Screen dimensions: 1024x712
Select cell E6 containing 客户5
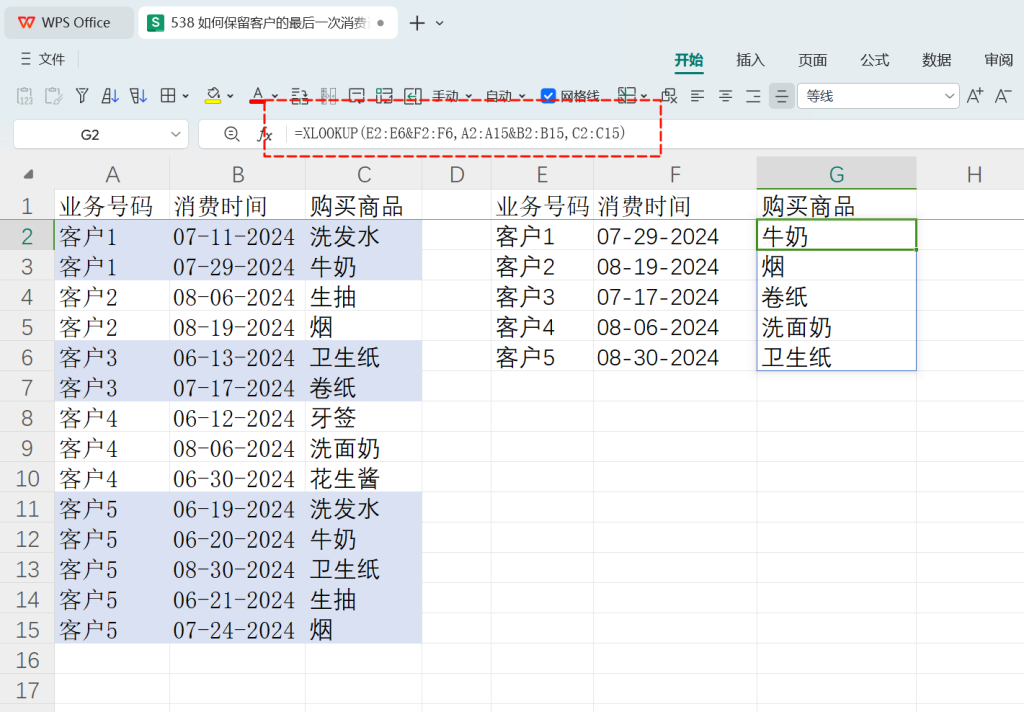tap(542, 357)
